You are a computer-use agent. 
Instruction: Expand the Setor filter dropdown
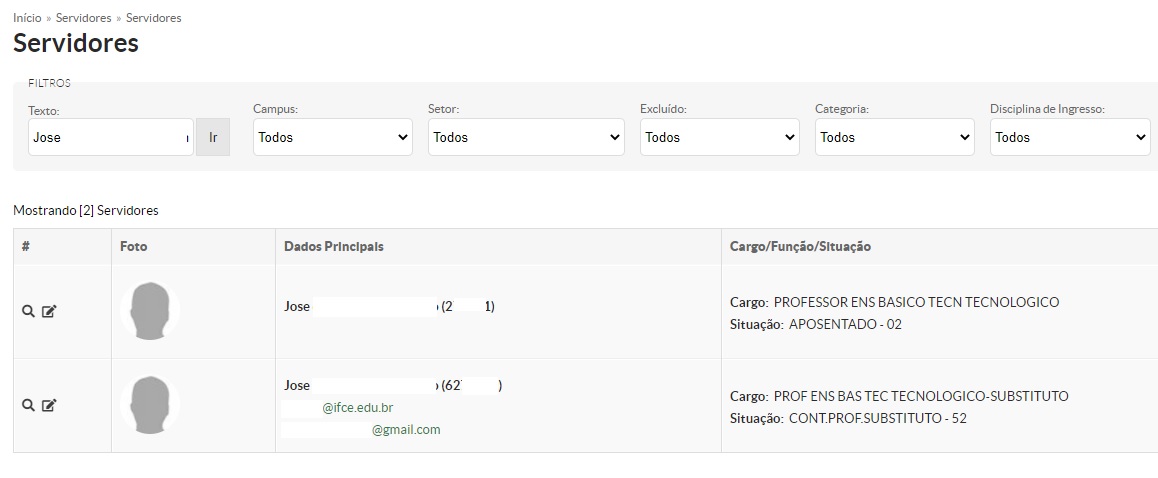(x=526, y=137)
